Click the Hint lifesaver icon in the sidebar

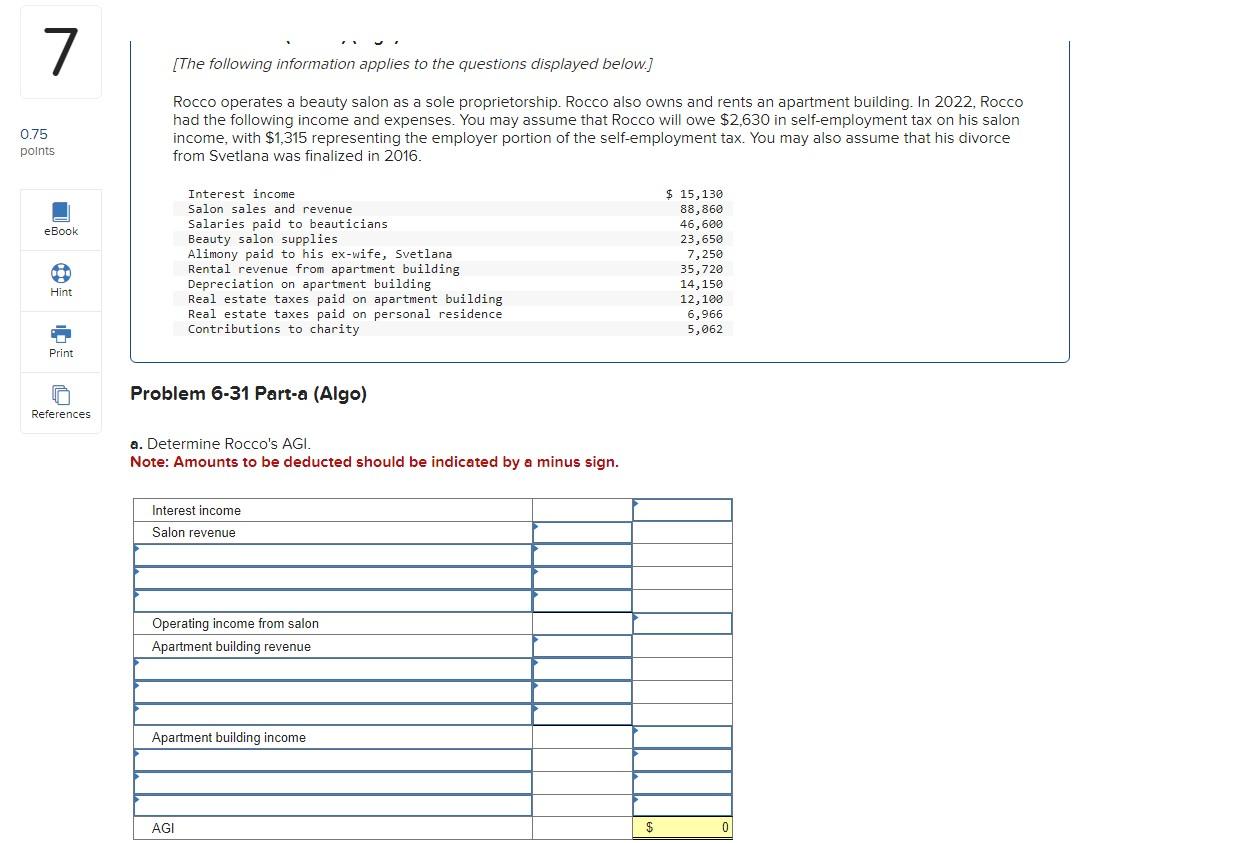(60, 271)
